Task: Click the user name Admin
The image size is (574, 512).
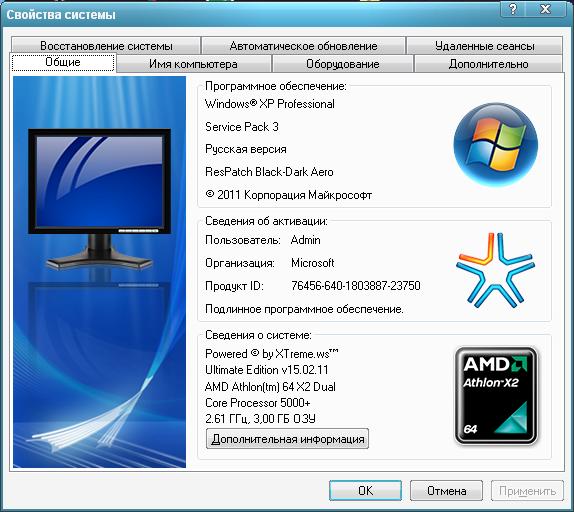Action: tap(305, 240)
